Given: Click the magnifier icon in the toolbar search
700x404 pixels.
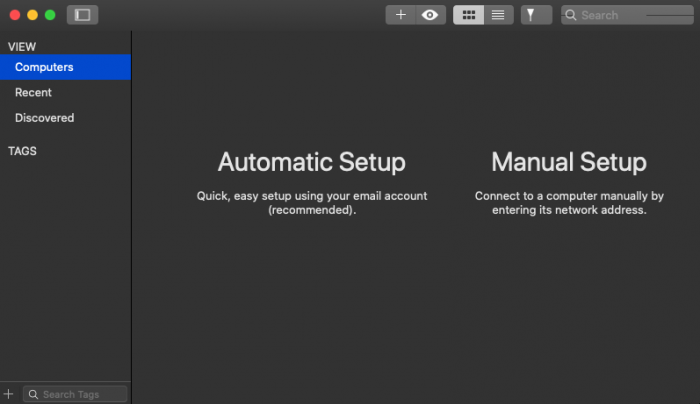Looking at the screenshot, I should click(x=571, y=15).
